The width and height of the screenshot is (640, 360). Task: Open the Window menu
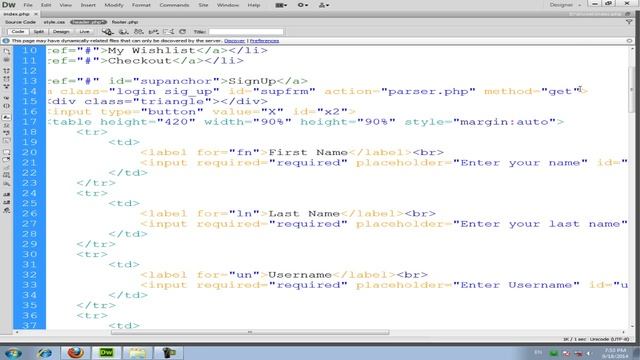click(x=228, y=5)
